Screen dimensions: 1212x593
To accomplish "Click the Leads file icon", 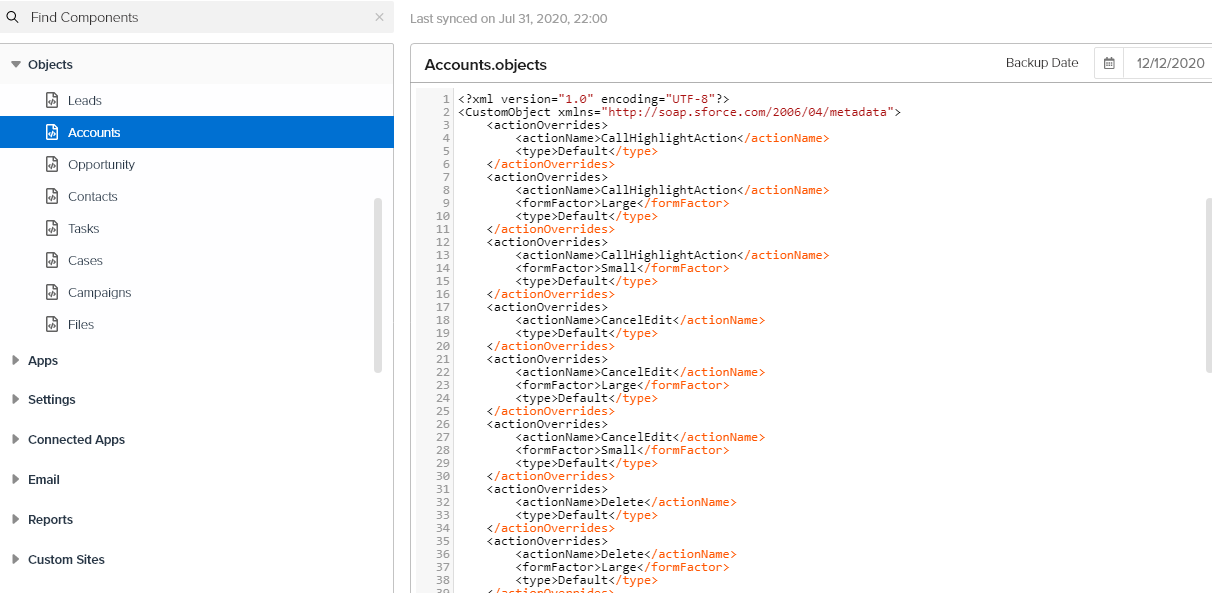I will [x=52, y=100].
